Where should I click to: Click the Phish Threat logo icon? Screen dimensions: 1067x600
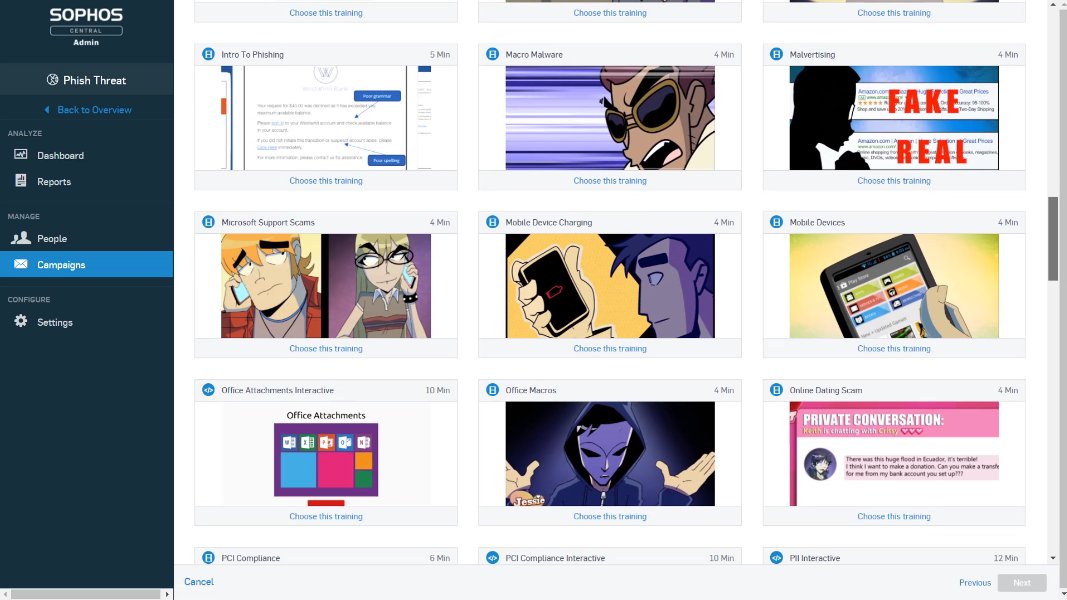pyautogui.click(x=52, y=80)
